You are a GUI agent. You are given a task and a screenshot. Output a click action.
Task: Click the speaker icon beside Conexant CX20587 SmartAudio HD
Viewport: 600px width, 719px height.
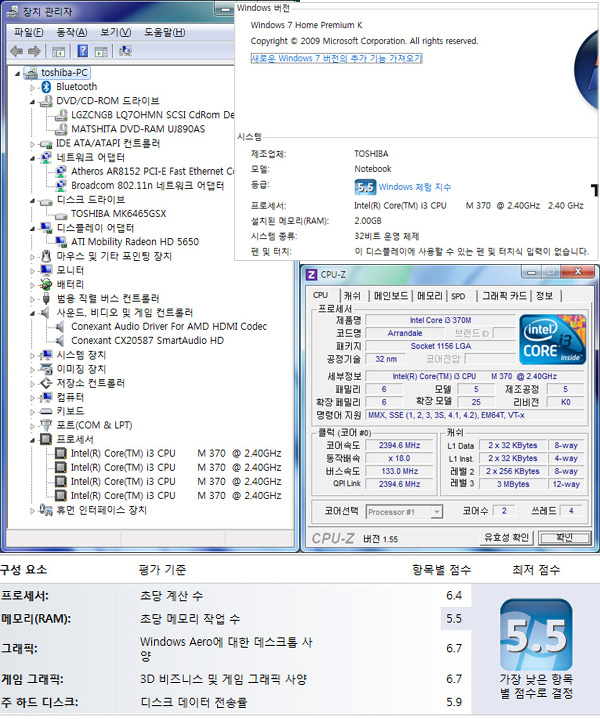(x=60, y=341)
